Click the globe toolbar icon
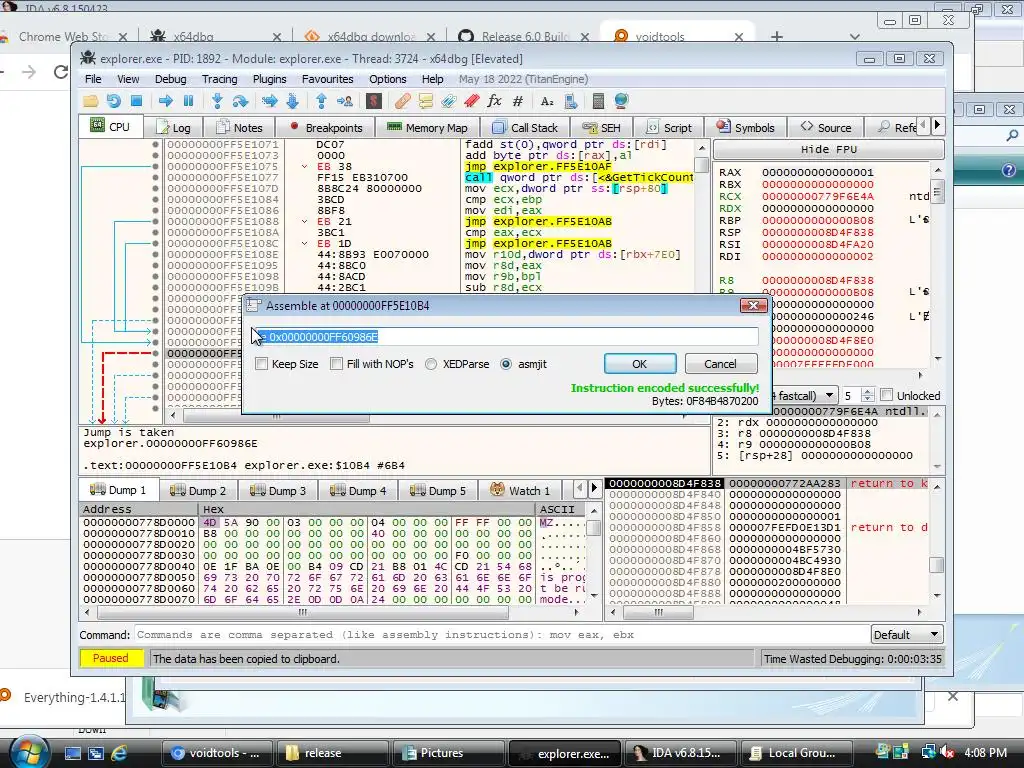1024x768 pixels. coord(621,101)
